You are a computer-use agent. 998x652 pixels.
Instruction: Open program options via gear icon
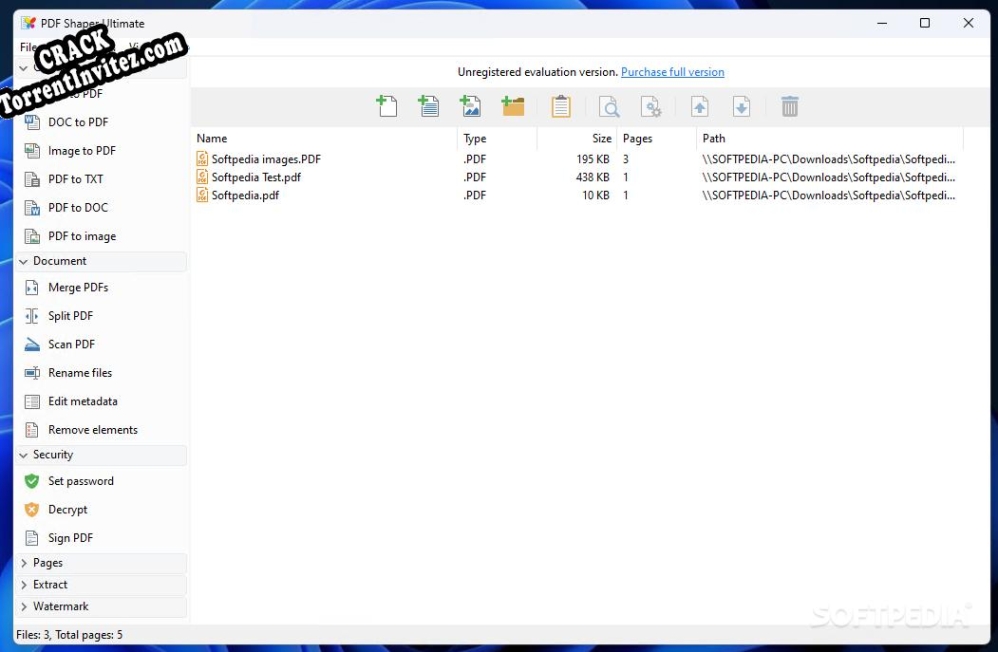point(651,106)
